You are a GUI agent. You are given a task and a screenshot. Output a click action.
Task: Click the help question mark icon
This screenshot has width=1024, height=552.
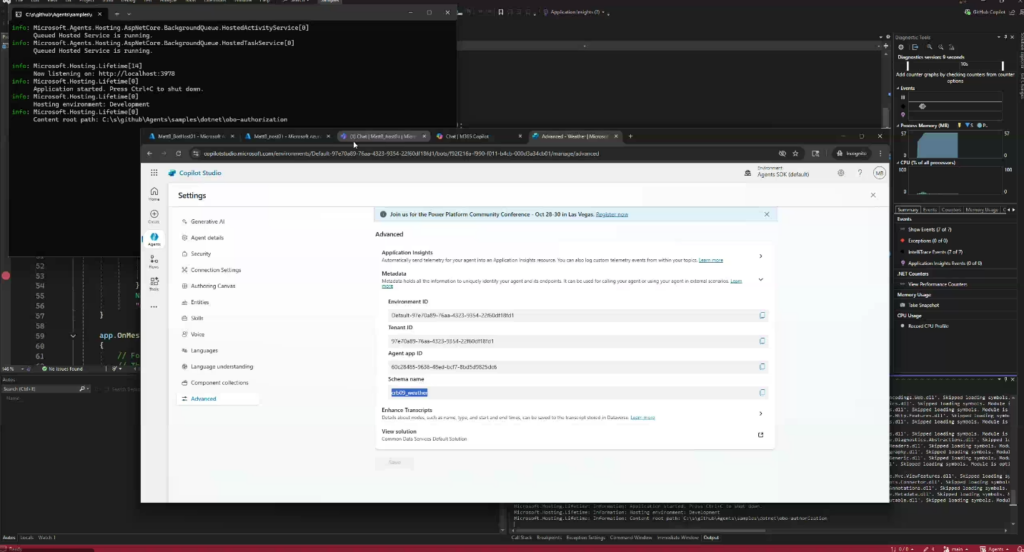coord(860,173)
